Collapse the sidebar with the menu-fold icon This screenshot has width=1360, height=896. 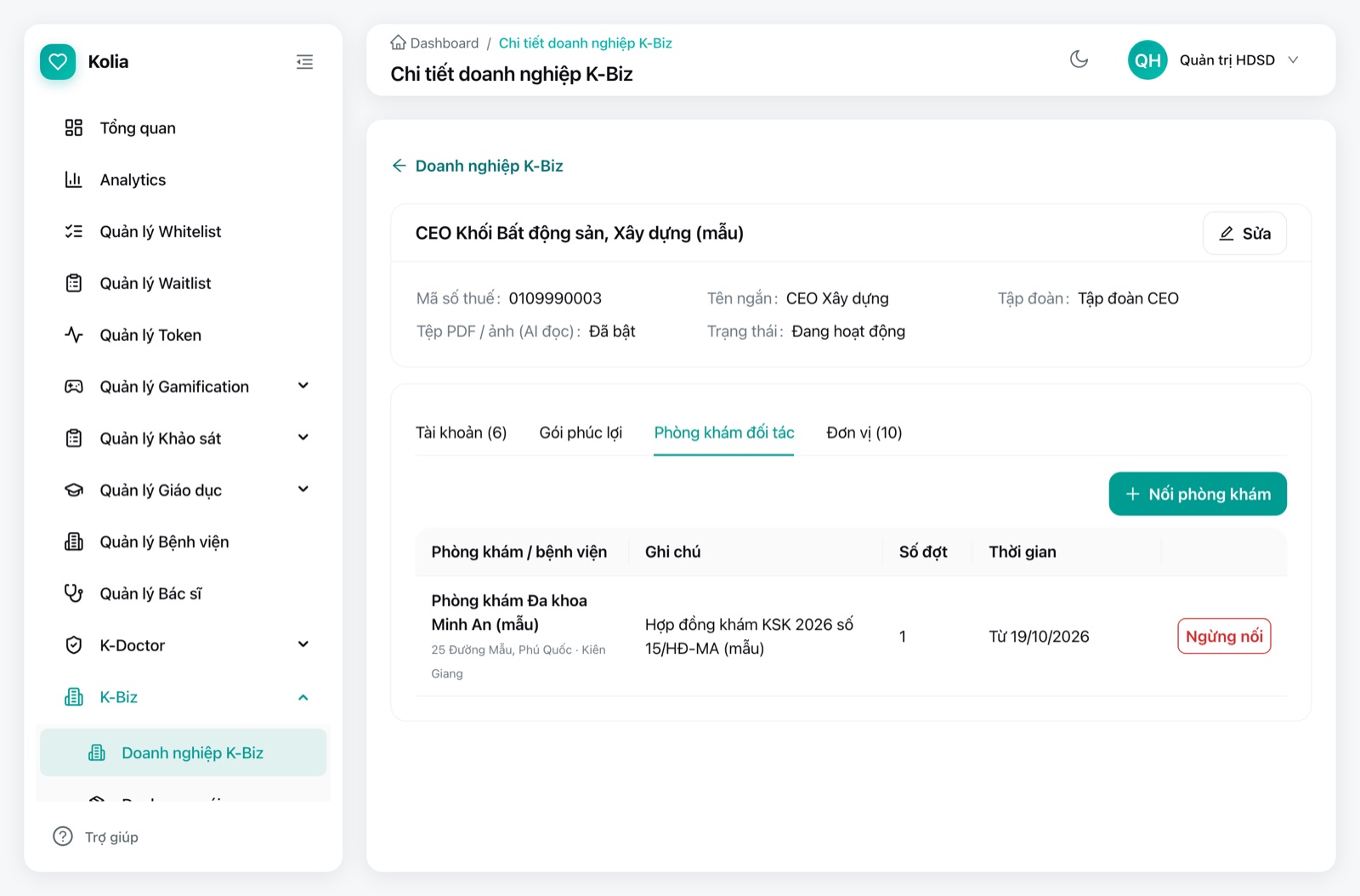304,62
